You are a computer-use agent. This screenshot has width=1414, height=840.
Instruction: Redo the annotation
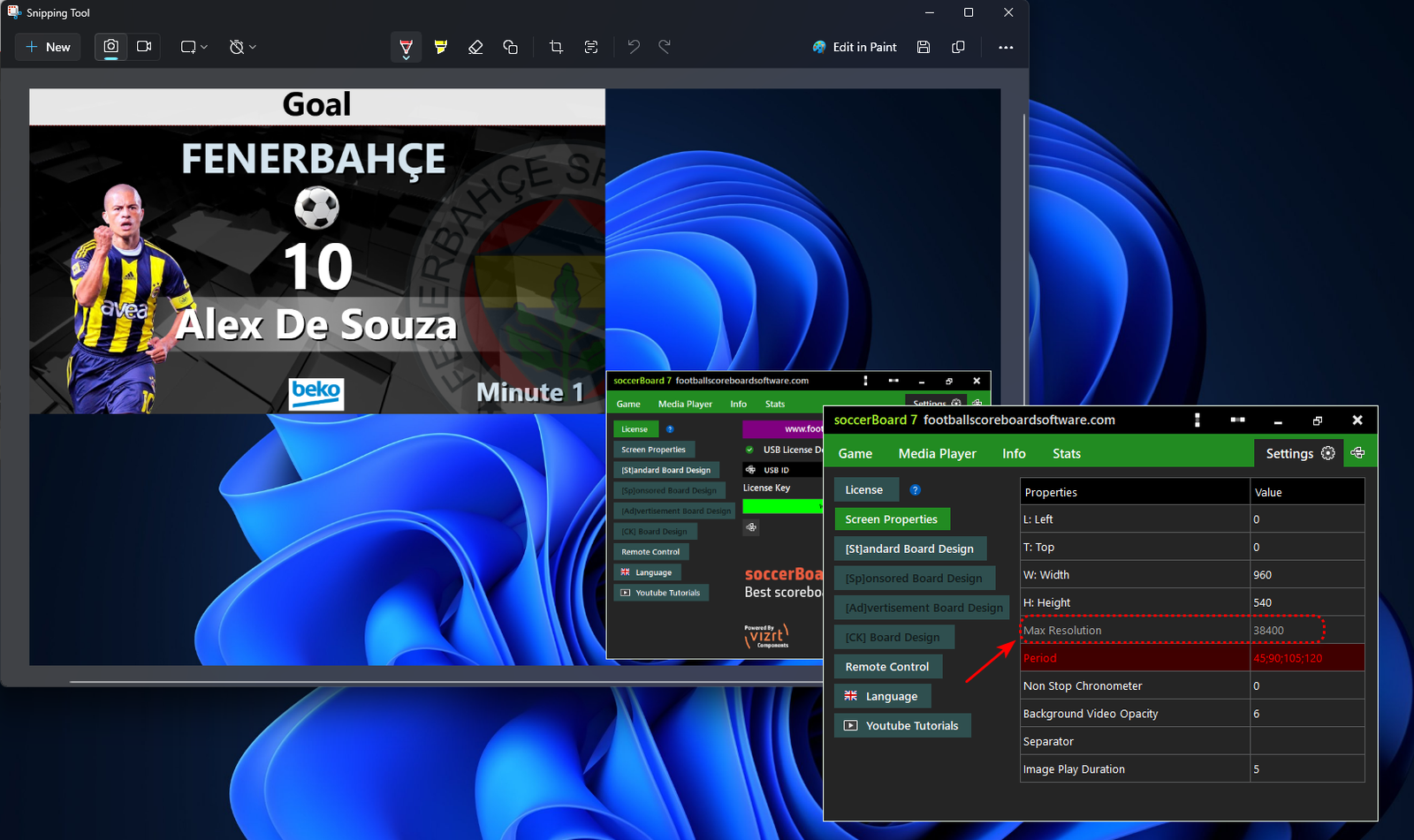(665, 47)
